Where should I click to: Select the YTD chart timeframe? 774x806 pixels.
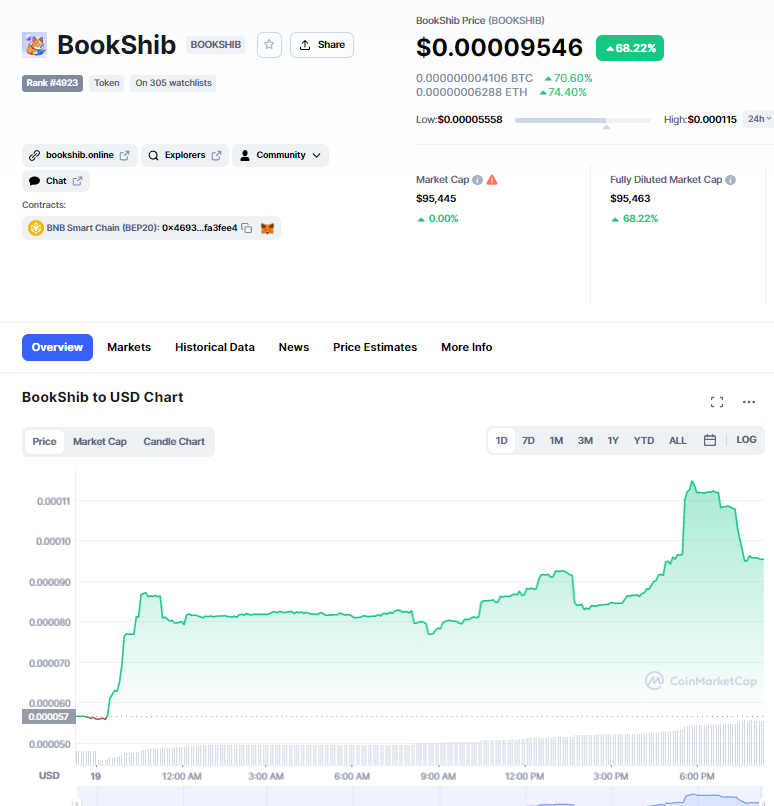tap(643, 441)
